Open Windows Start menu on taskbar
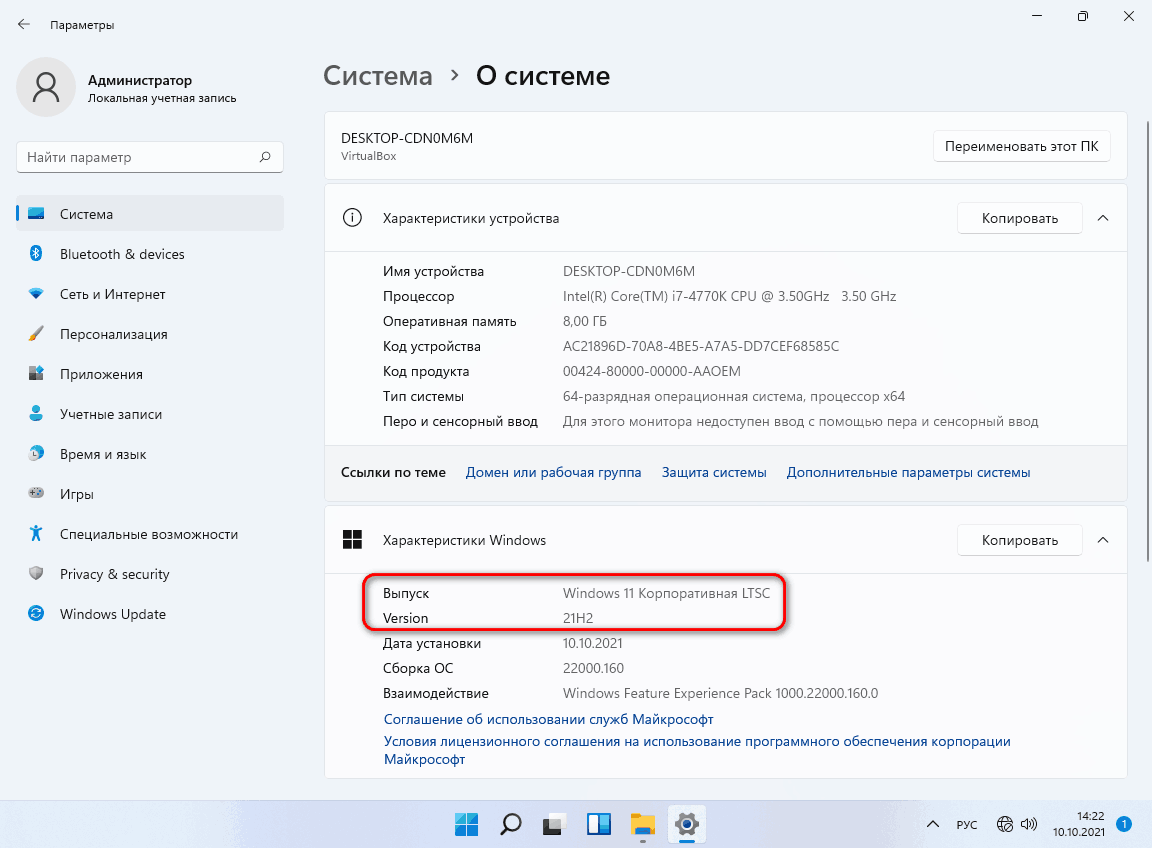The image size is (1152, 848). (x=467, y=824)
